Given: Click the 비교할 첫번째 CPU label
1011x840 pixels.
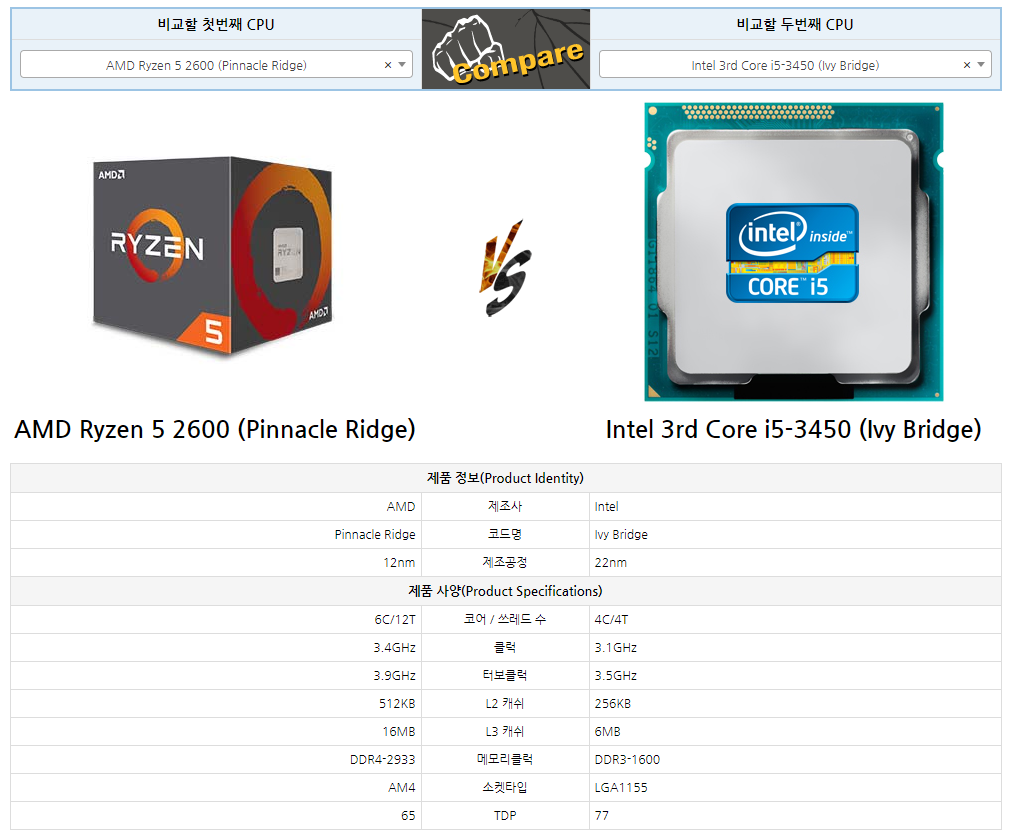Looking at the screenshot, I should [216, 24].
